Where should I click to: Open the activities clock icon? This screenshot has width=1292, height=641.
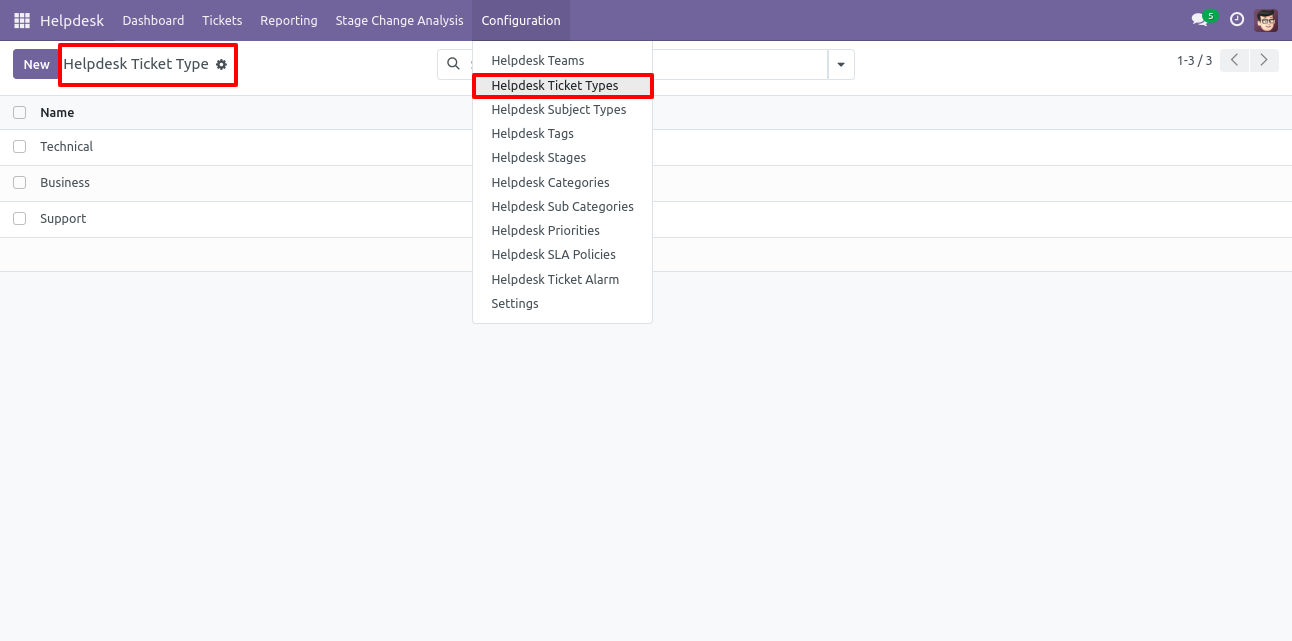1237,20
